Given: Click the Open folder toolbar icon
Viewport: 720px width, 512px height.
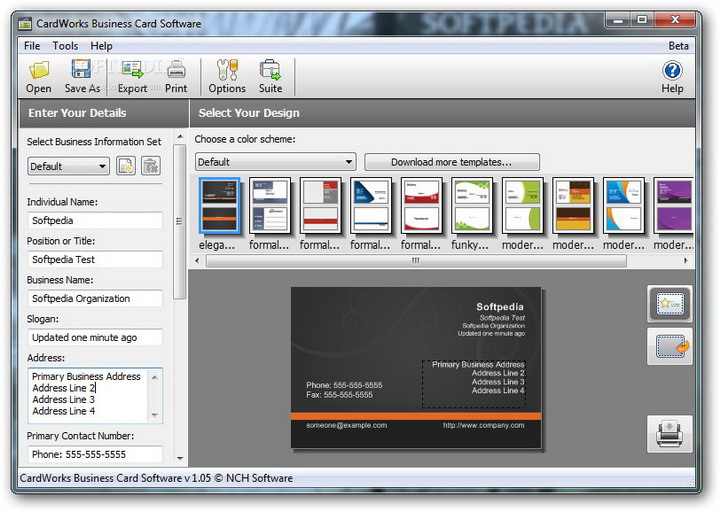Looking at the screenshot, I should [x=39, y=71].
